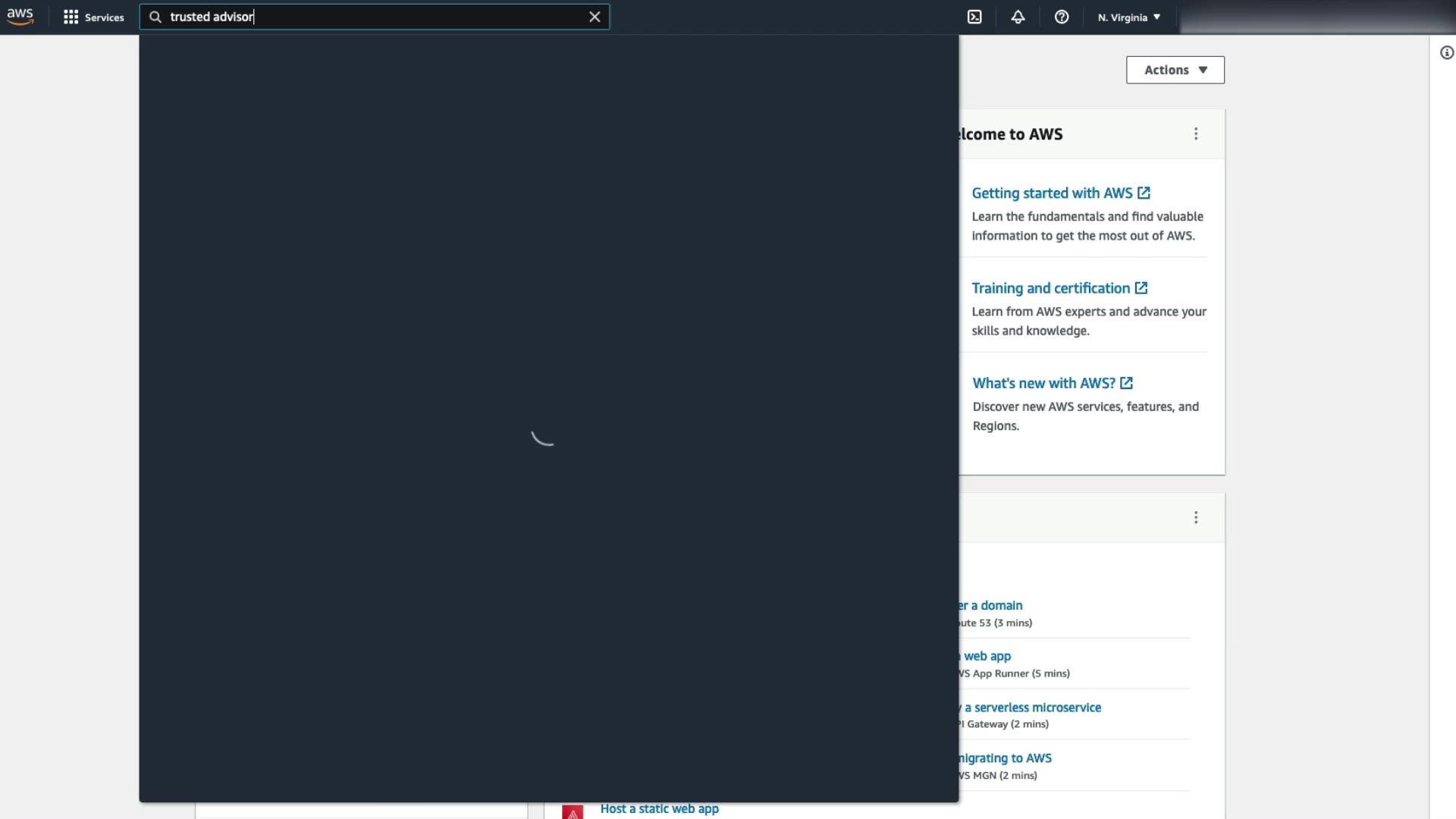Open the Host a static web app link
1456x819 pixels.
659,808
